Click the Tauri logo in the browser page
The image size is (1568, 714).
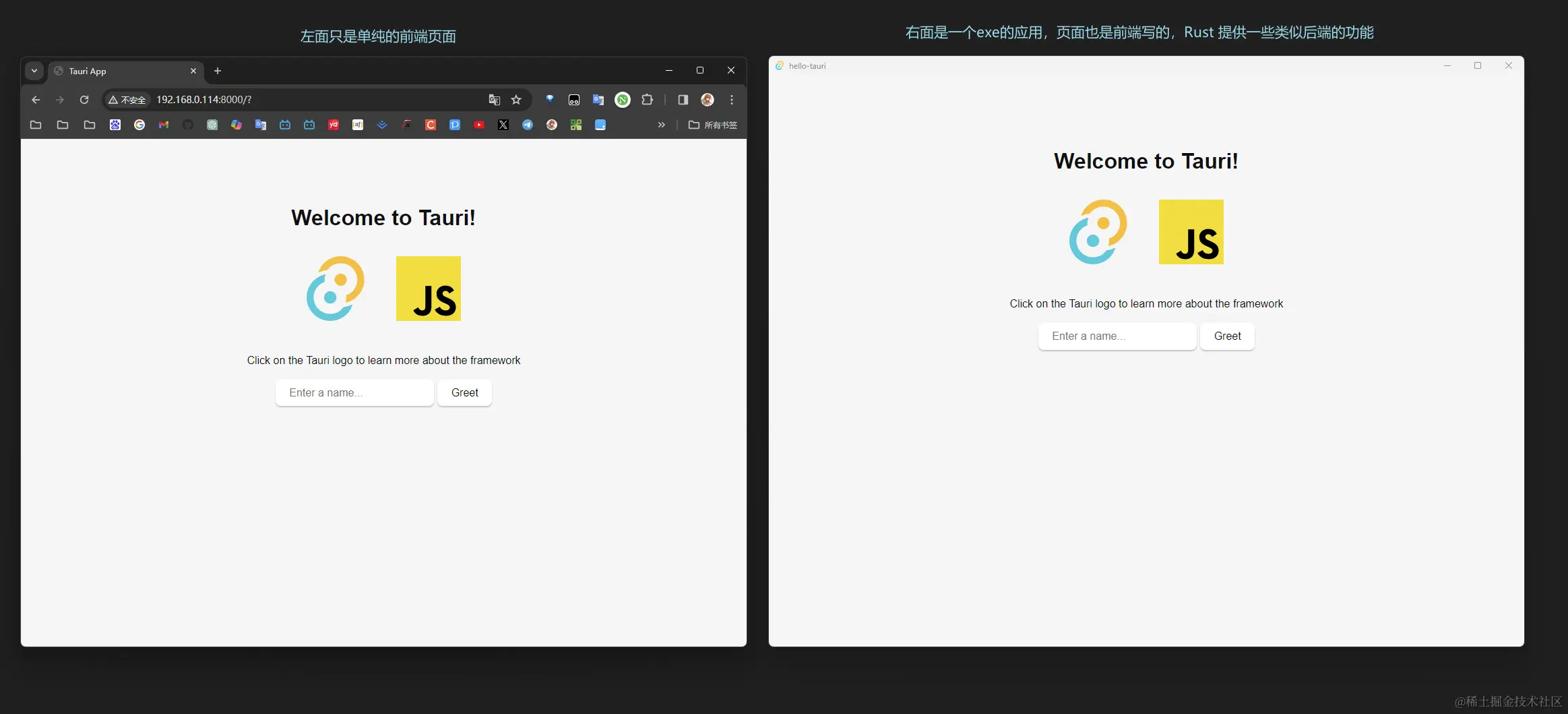tap(336, 289)
